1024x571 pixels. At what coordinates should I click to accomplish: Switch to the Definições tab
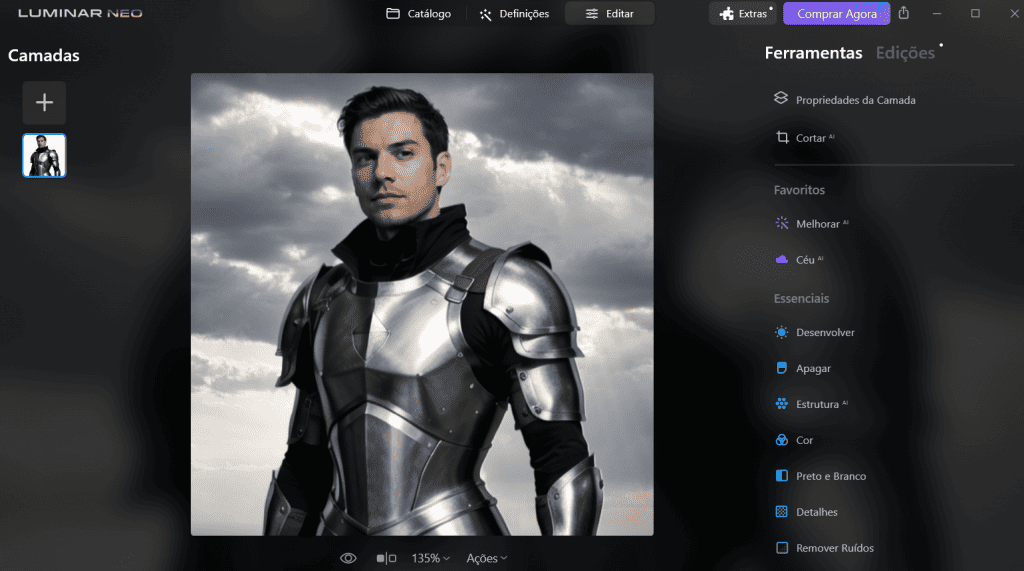click(514, 14)
